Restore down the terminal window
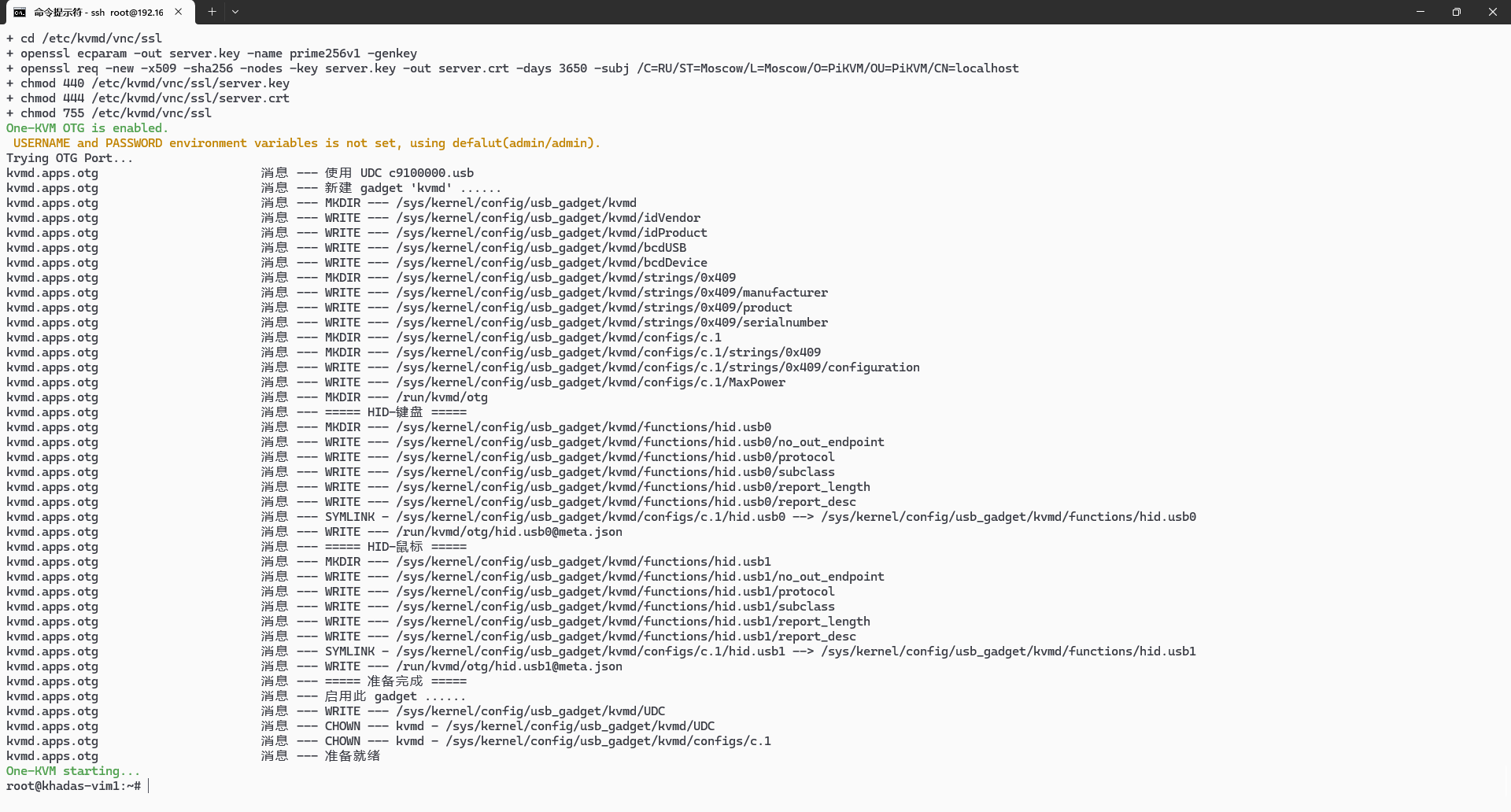 1456,12
